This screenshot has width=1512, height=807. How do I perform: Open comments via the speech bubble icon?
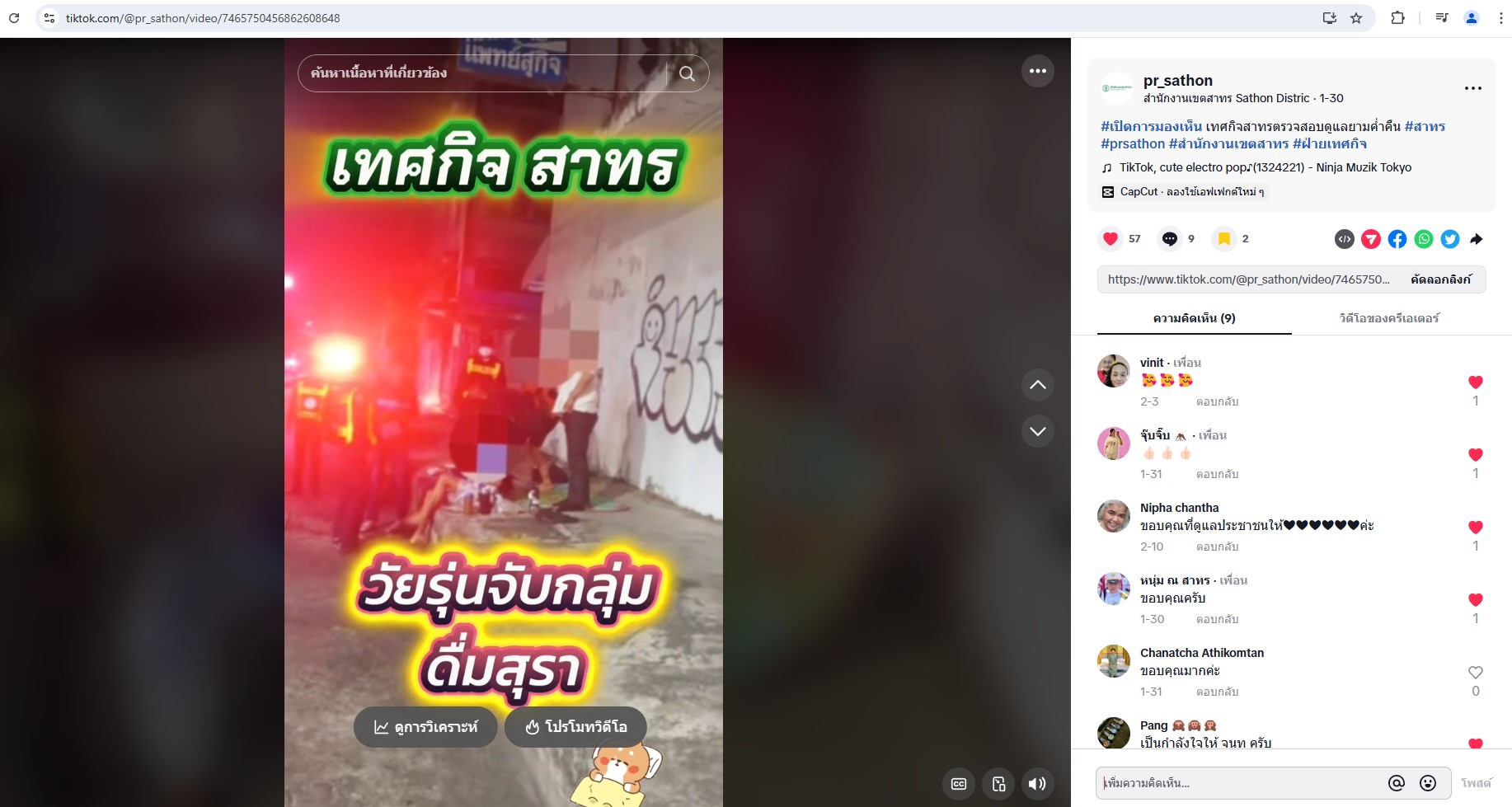[x=1169, y=239]
